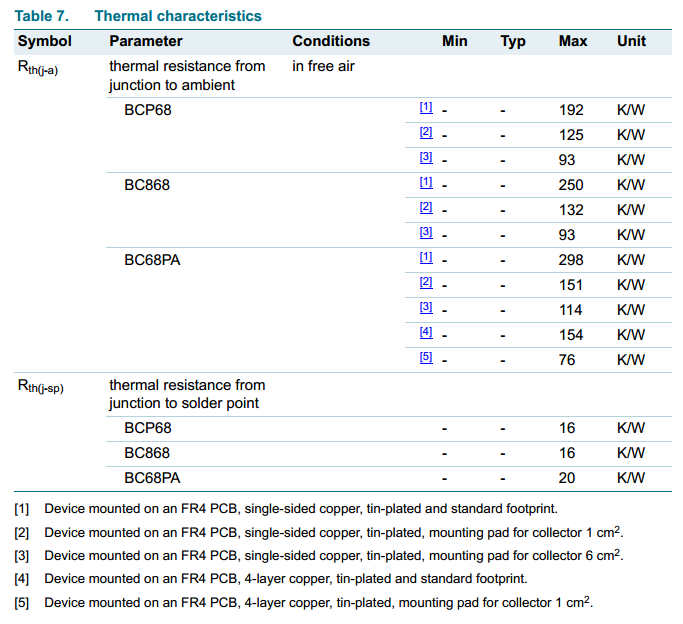The width and height of the screenshot is (683, 624).
Task: Click the Max value 20 for BC68PA
Action: click(567, 478)
